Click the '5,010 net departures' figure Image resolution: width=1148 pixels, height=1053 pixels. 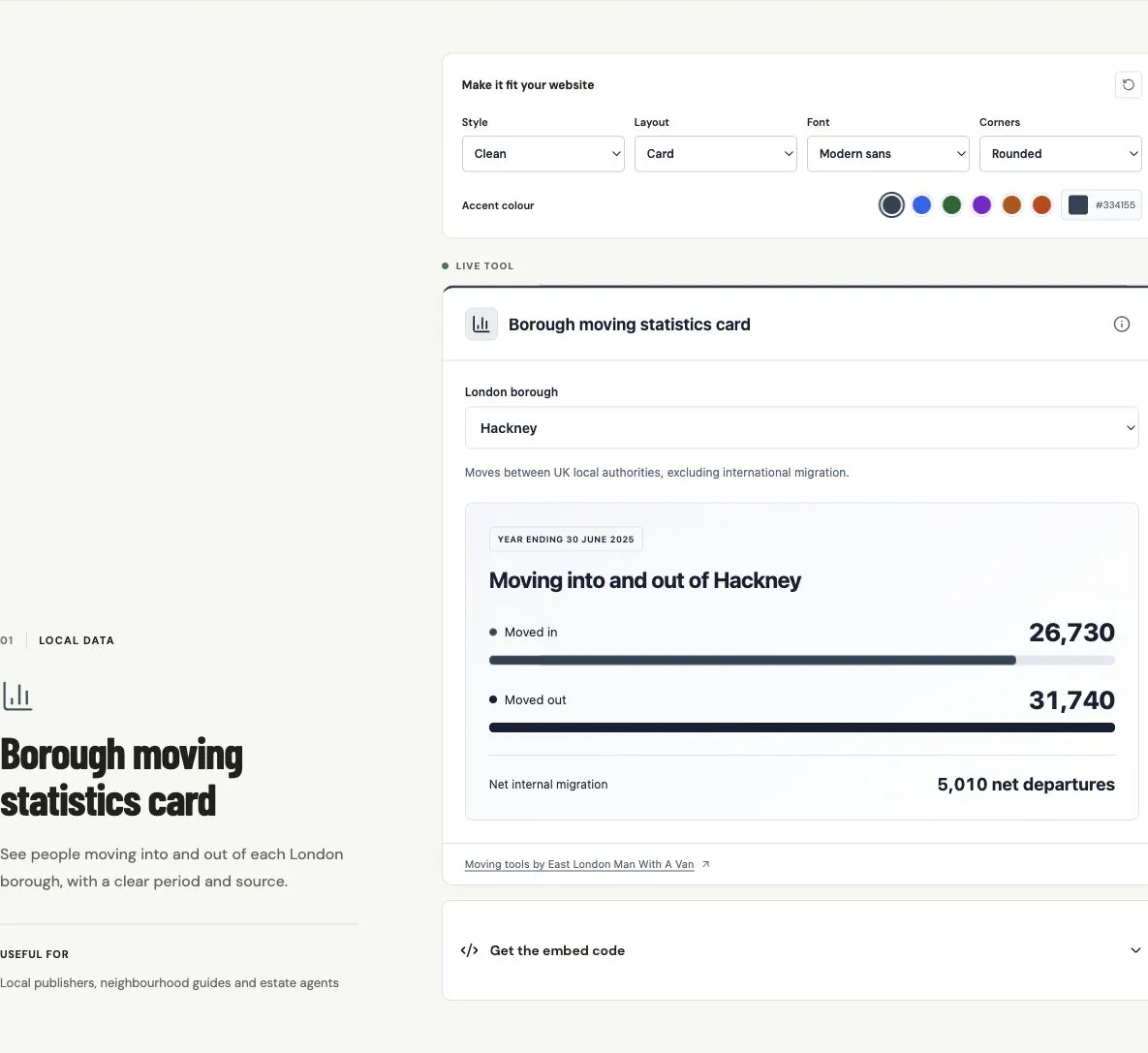pos(1026,785)
